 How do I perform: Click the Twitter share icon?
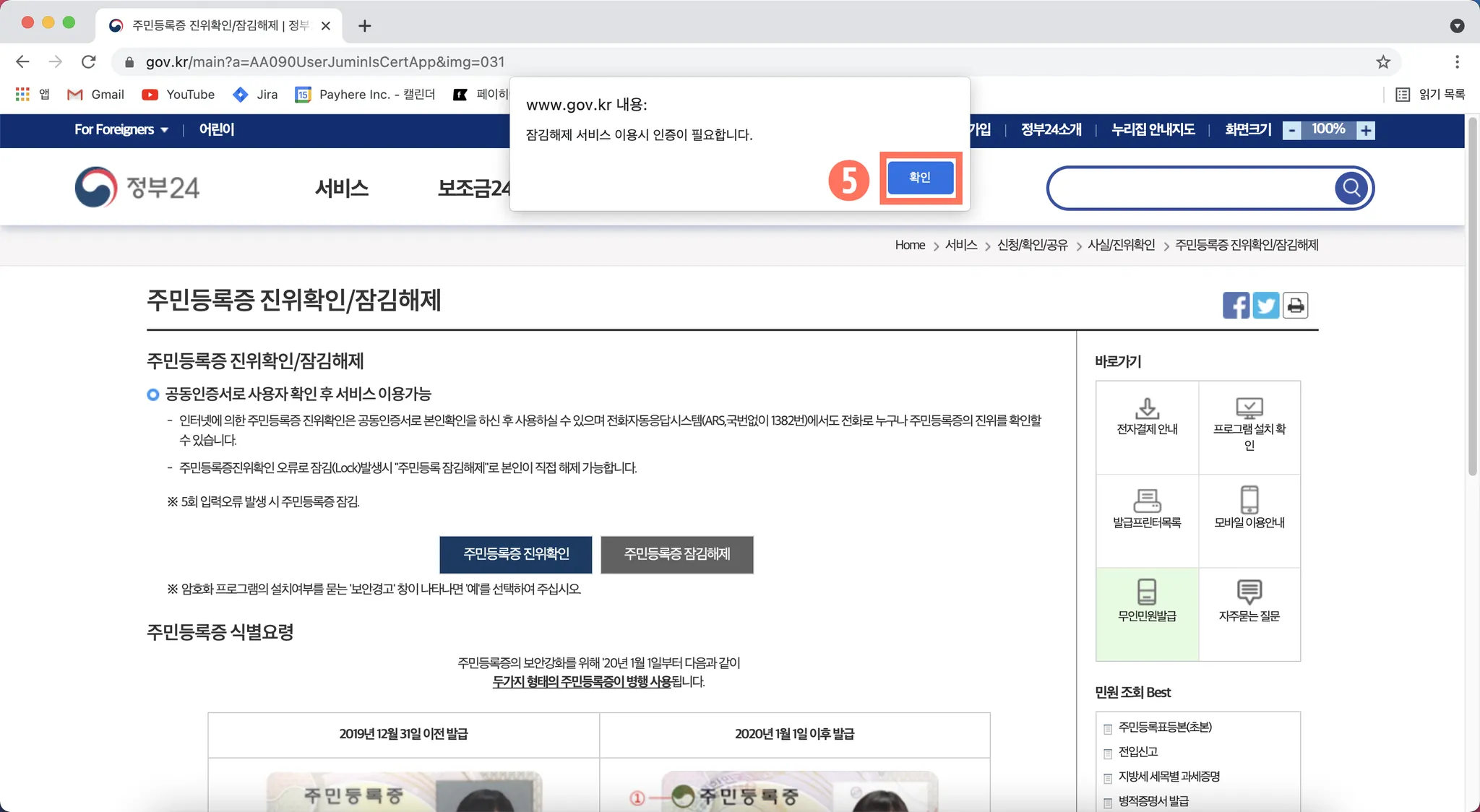(x=1265, y=306)
